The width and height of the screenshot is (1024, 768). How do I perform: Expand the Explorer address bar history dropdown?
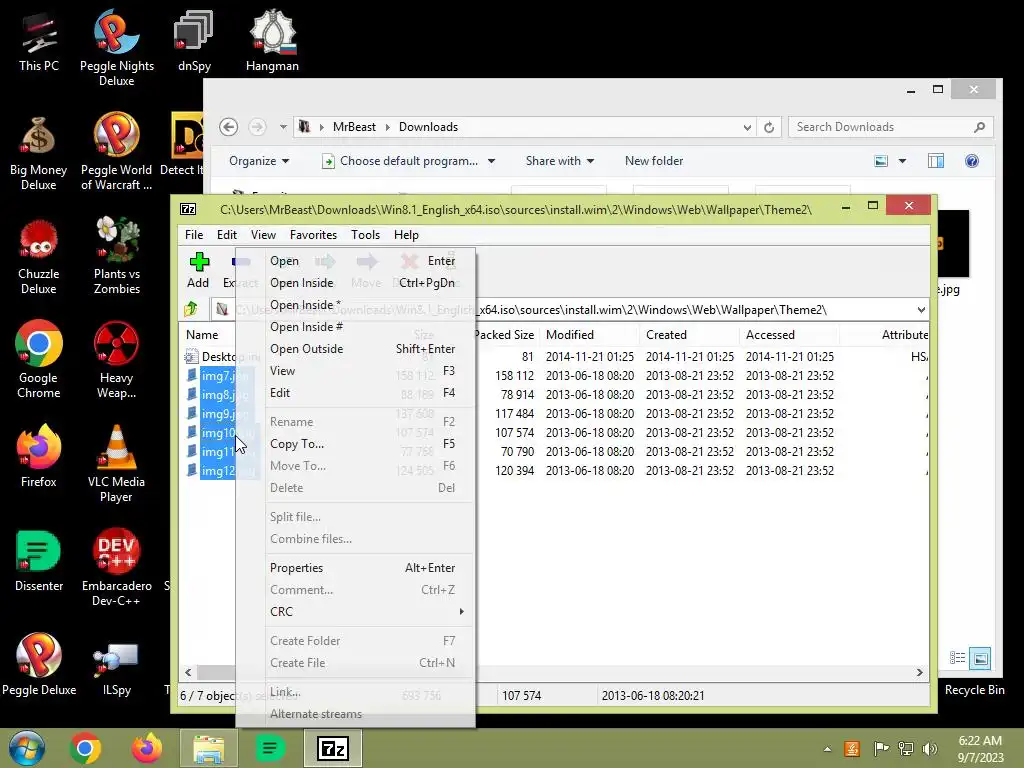tap(747, 127)
